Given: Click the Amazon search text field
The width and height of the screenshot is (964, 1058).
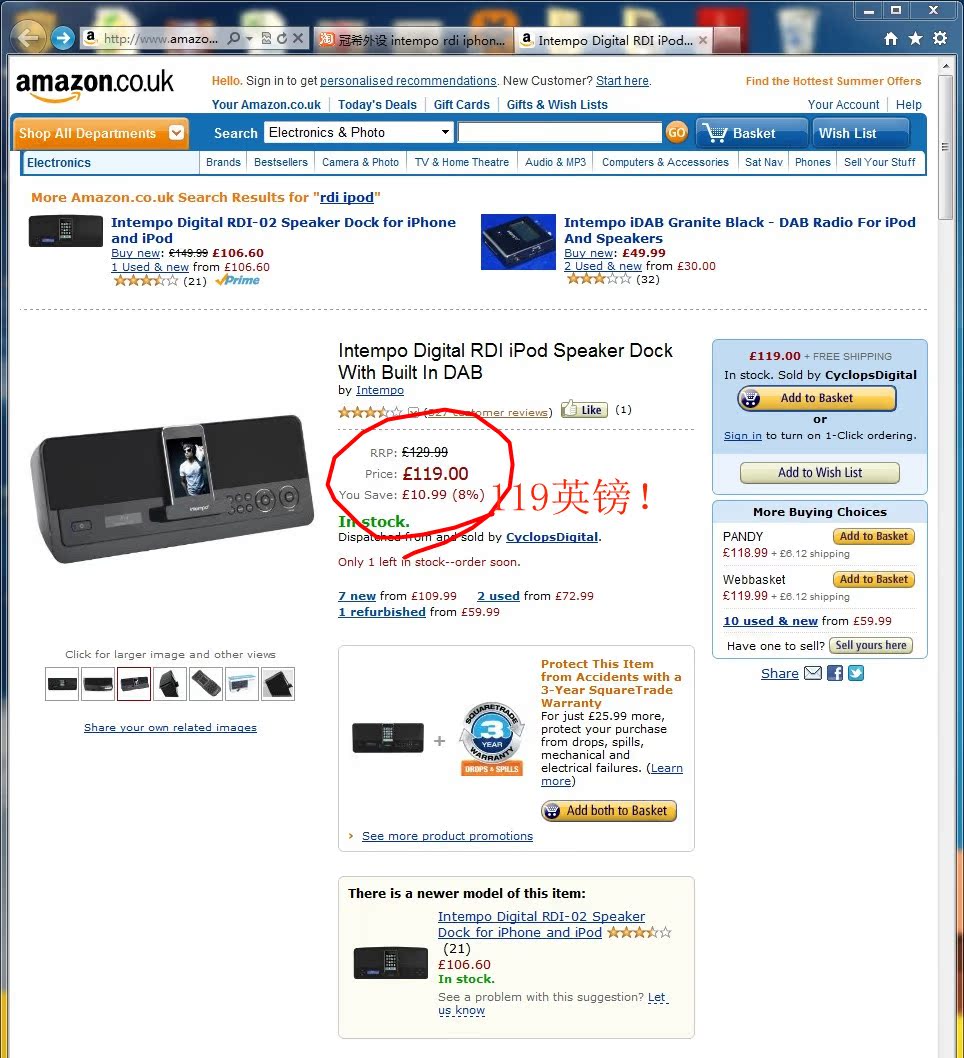Looking at the screenshot, I should 559,132.
